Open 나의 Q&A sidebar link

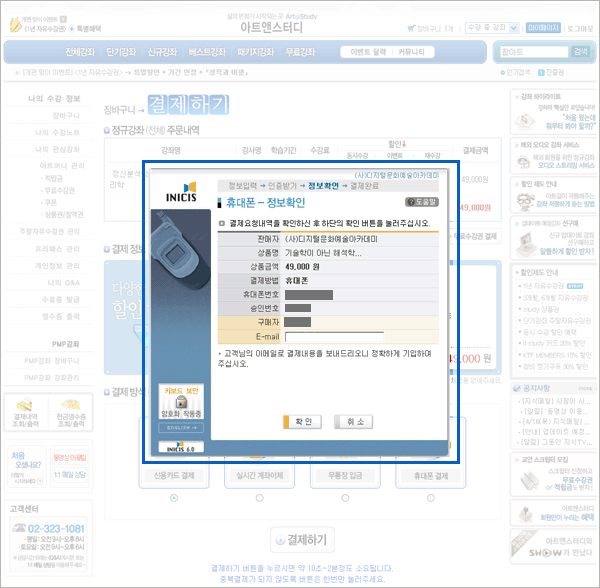tap(64, 283)
